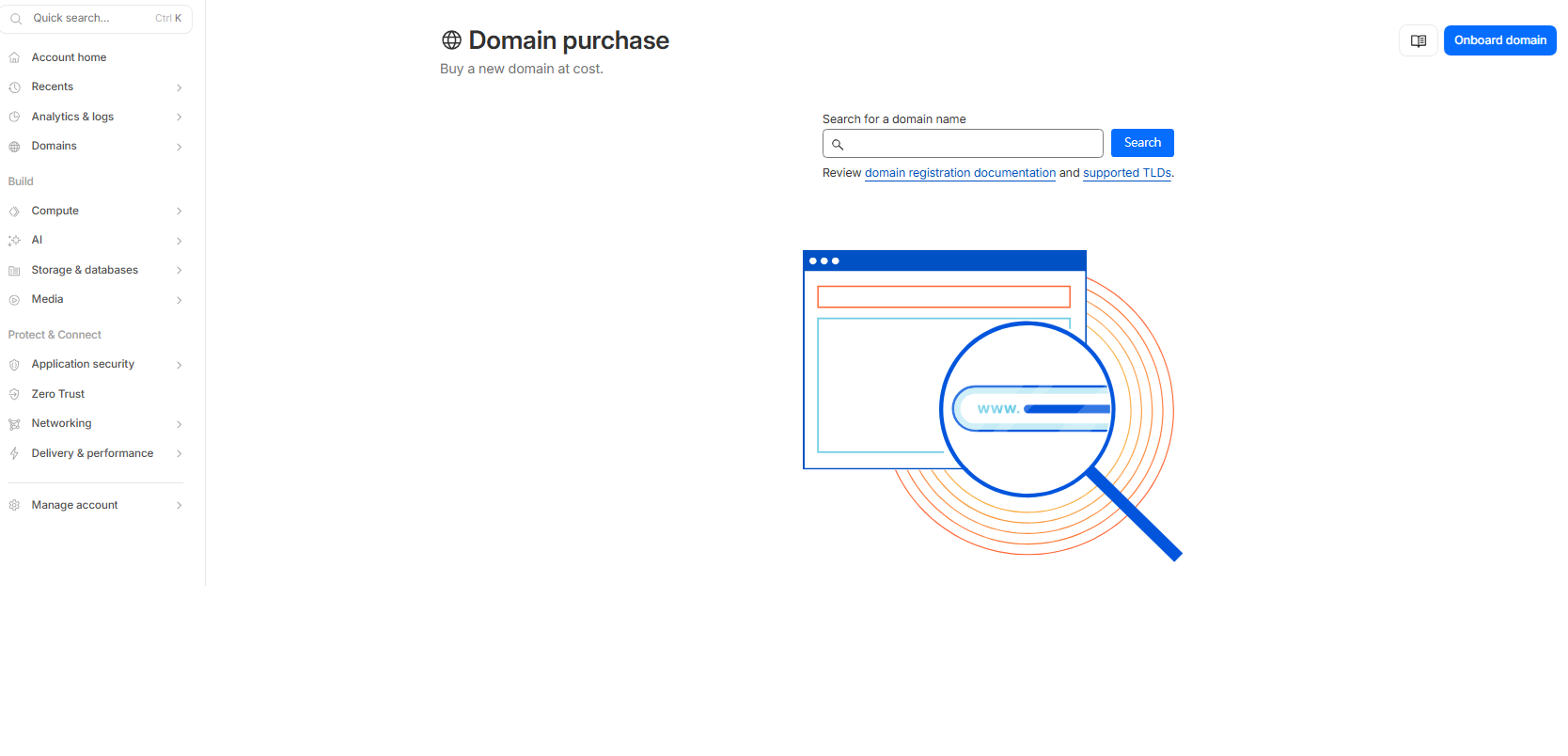Expand the Compute section chevron
1568x756 pixels.
point(179,212)
